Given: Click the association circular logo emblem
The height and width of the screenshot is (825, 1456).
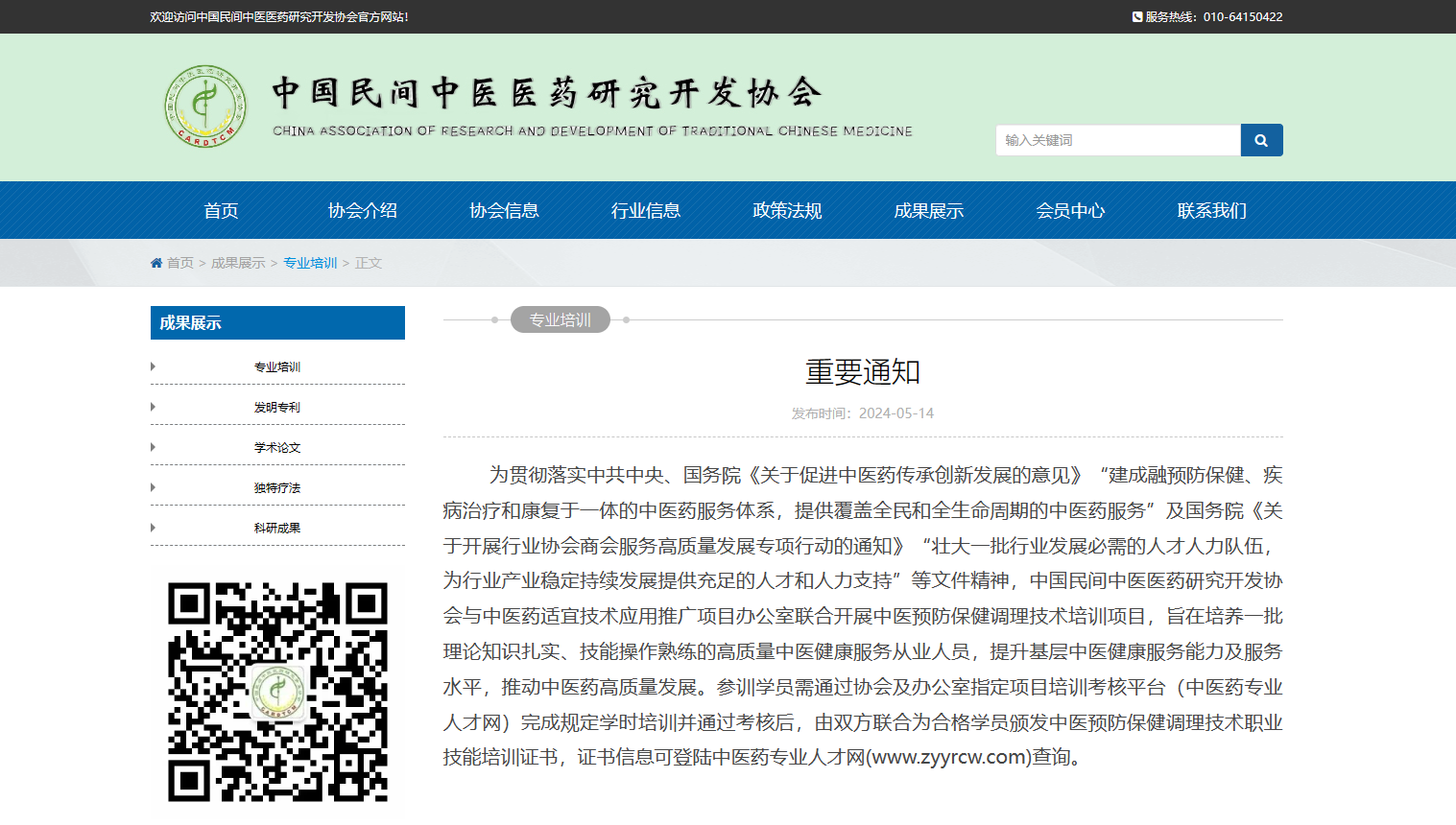Looking at the screenshot, I should tap(205, 106).
